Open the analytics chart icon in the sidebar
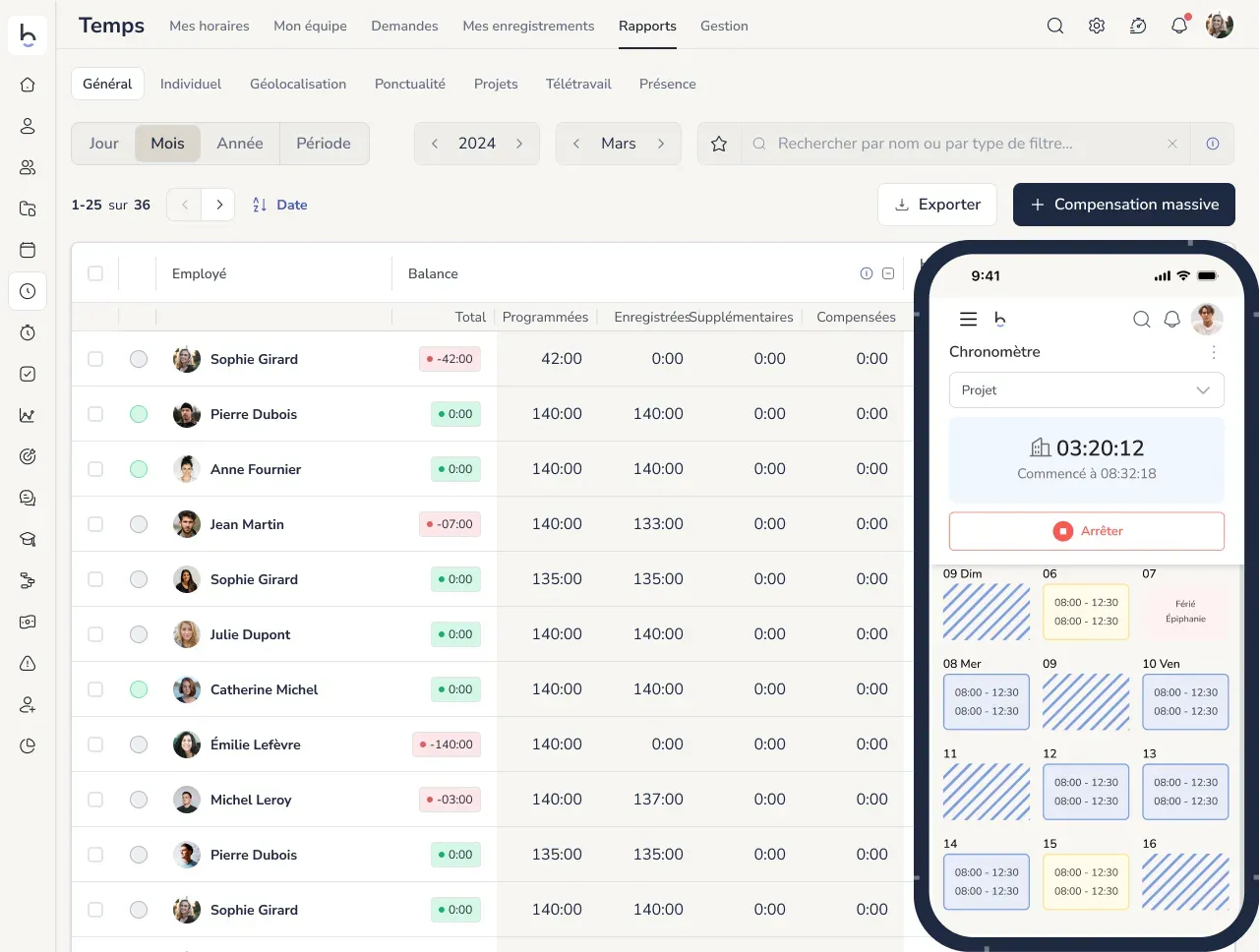This screenshot has height=952, width=1260. (28, 414)
